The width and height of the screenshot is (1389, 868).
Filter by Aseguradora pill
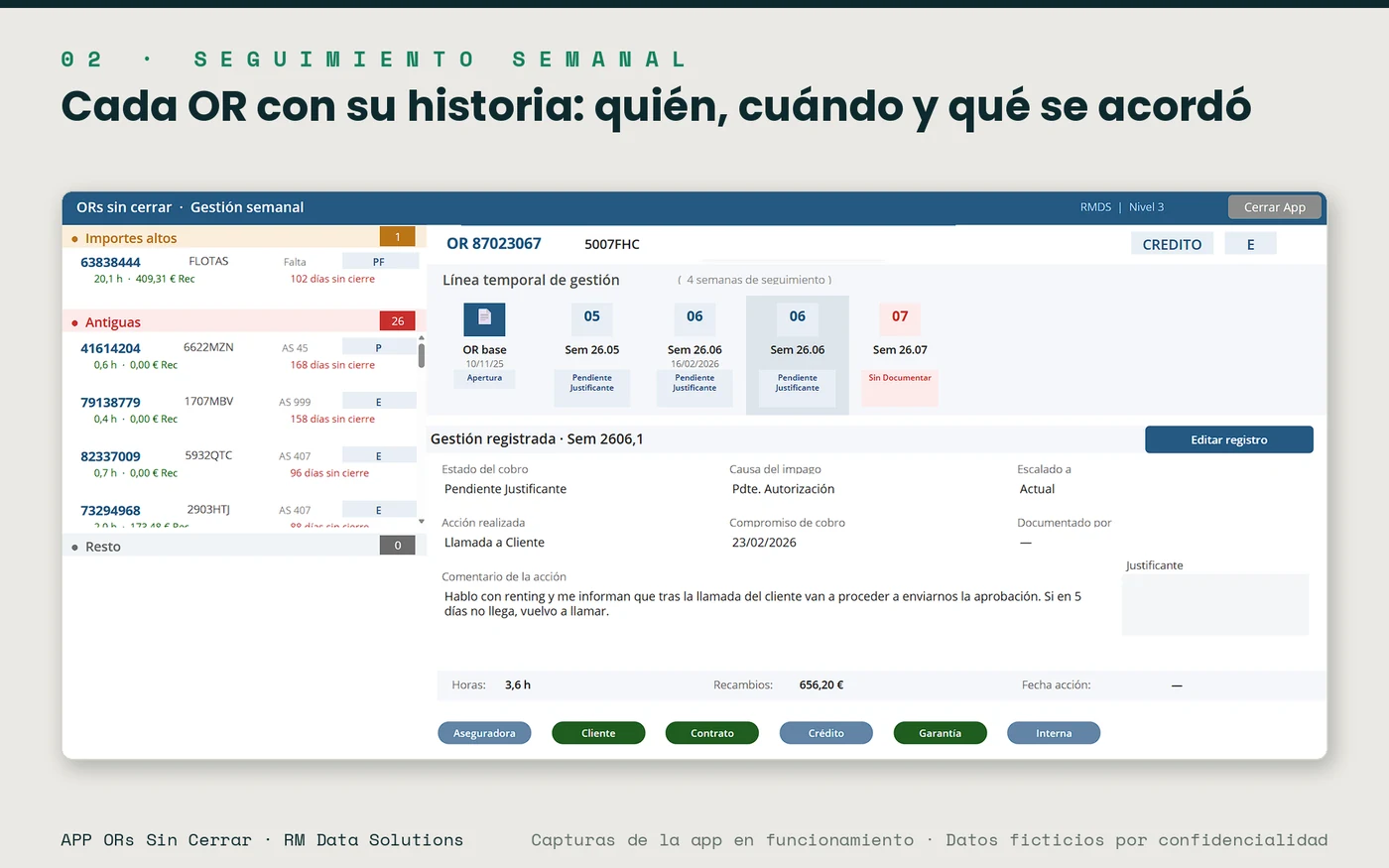[484, 733]
